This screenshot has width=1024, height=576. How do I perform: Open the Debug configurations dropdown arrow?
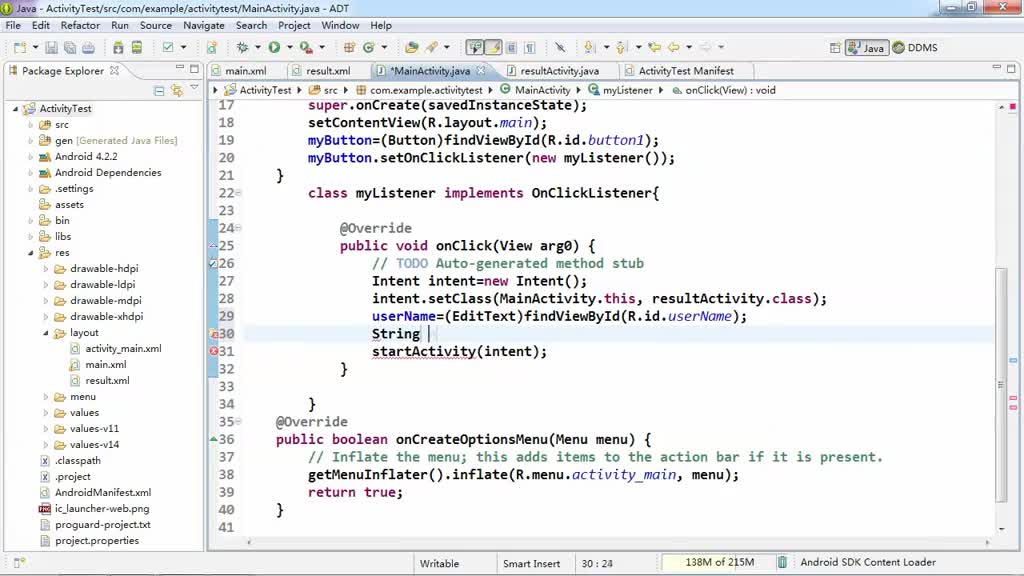click(258, 48)
